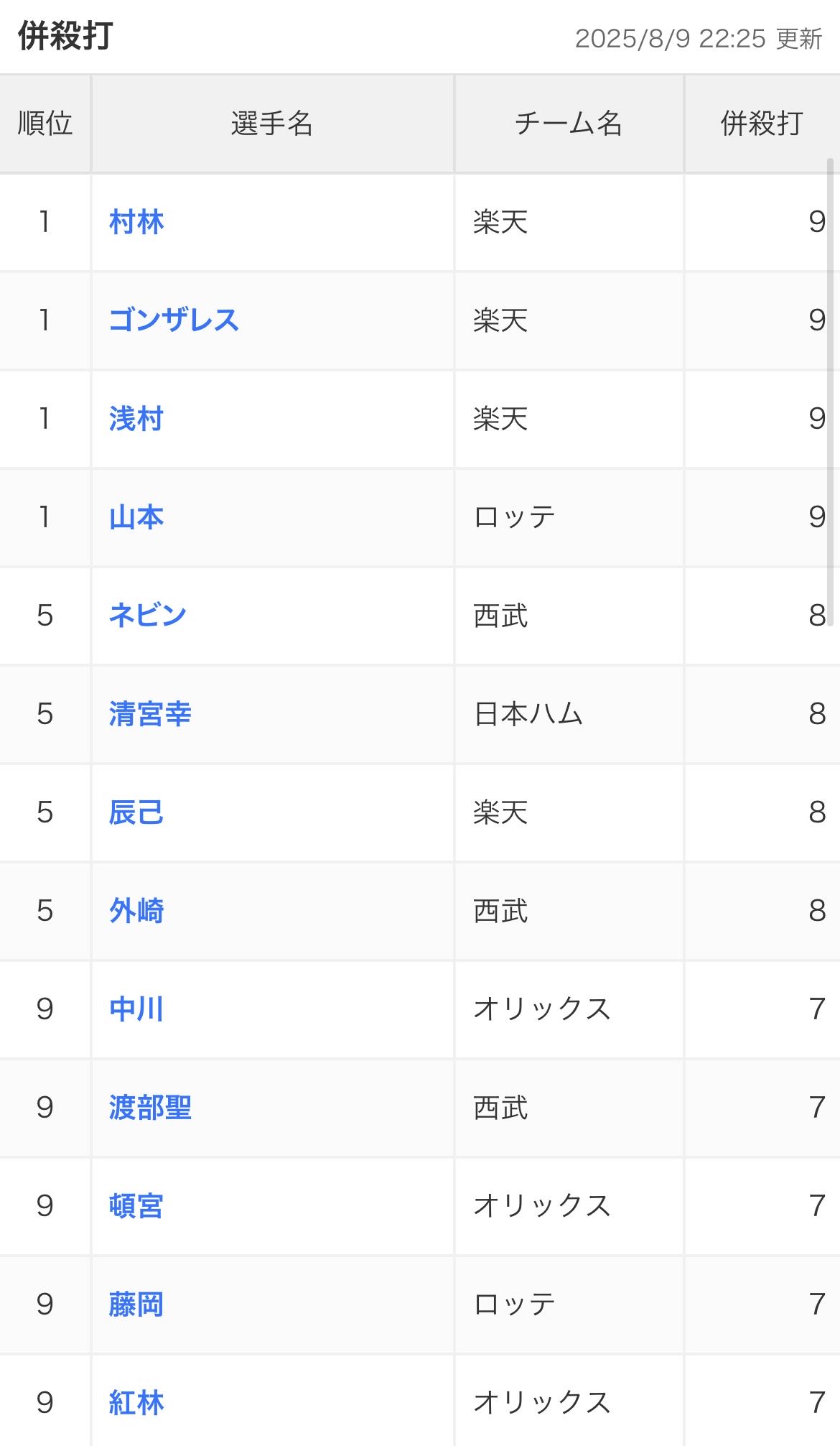Screen dimensions: 840x1446
Task: Open player link 浅村
Action: [136, 419]
